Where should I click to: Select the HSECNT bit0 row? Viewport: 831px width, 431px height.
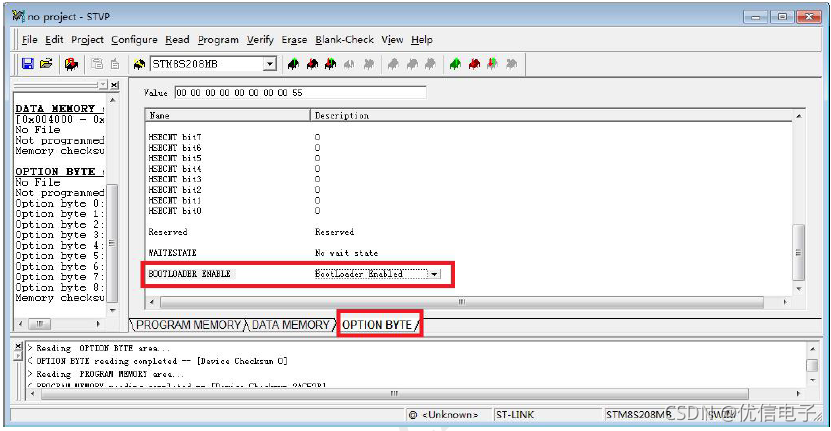click(175, 211)
